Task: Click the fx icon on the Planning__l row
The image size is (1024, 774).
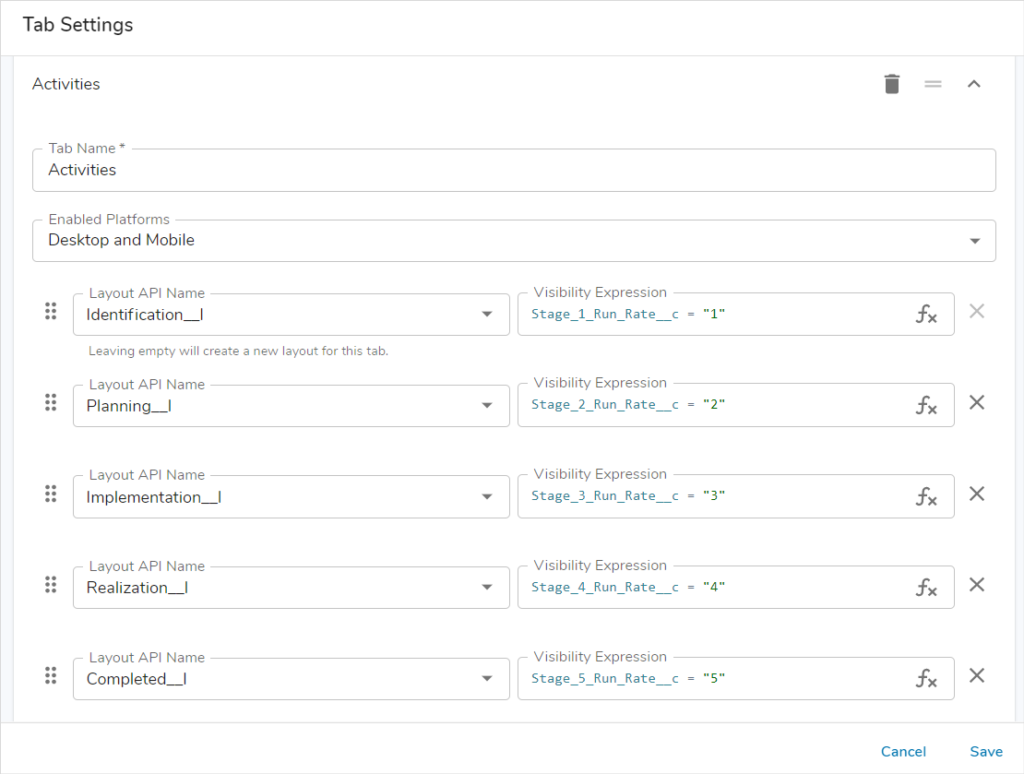Action: tap(926, 404)
